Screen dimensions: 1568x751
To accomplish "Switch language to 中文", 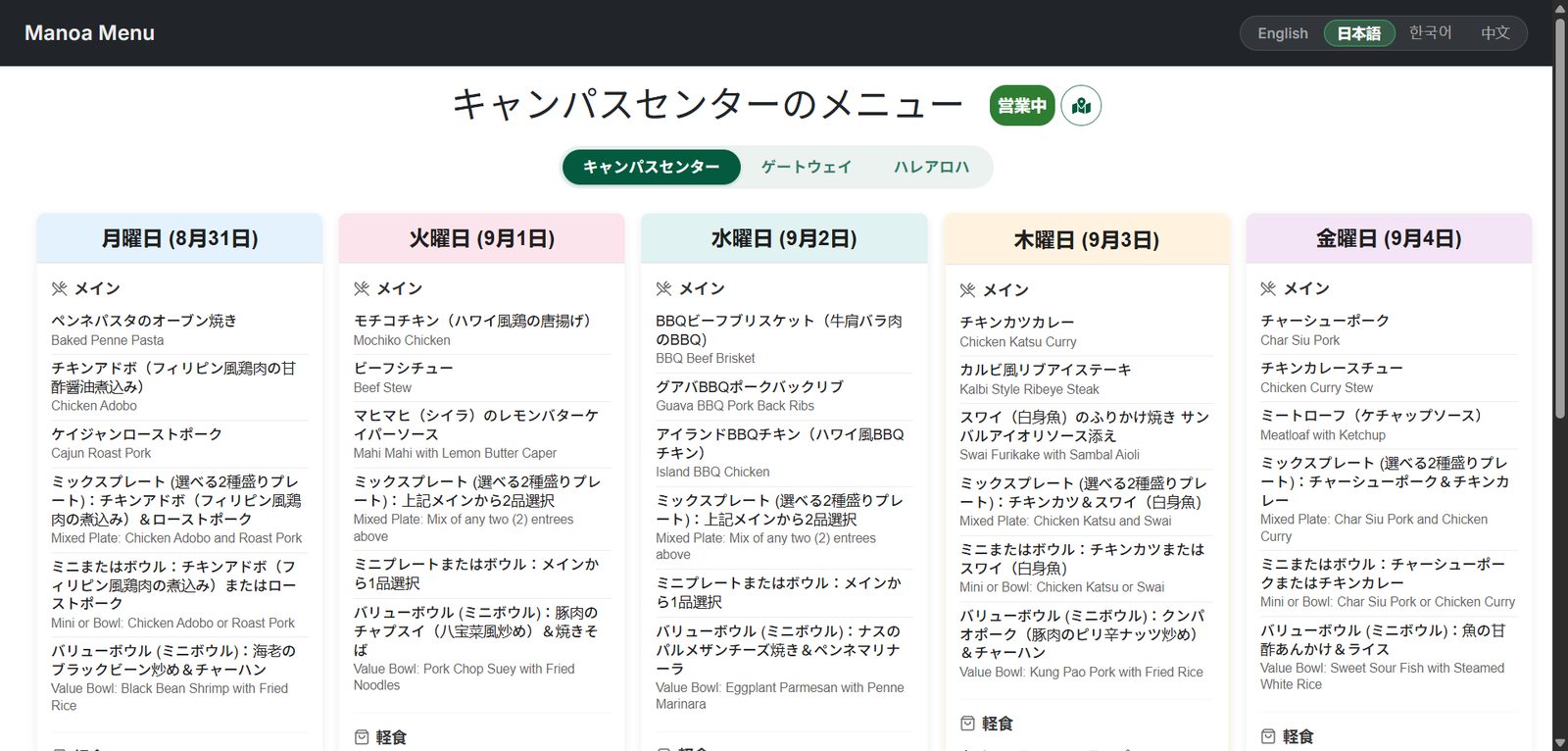I will point(1494,33).
